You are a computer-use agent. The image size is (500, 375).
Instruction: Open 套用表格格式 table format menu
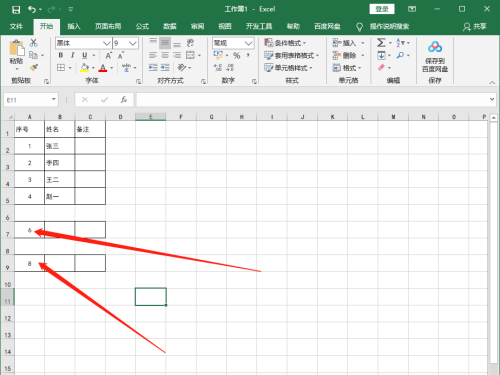pyautogui.click(x=292, y=55)
